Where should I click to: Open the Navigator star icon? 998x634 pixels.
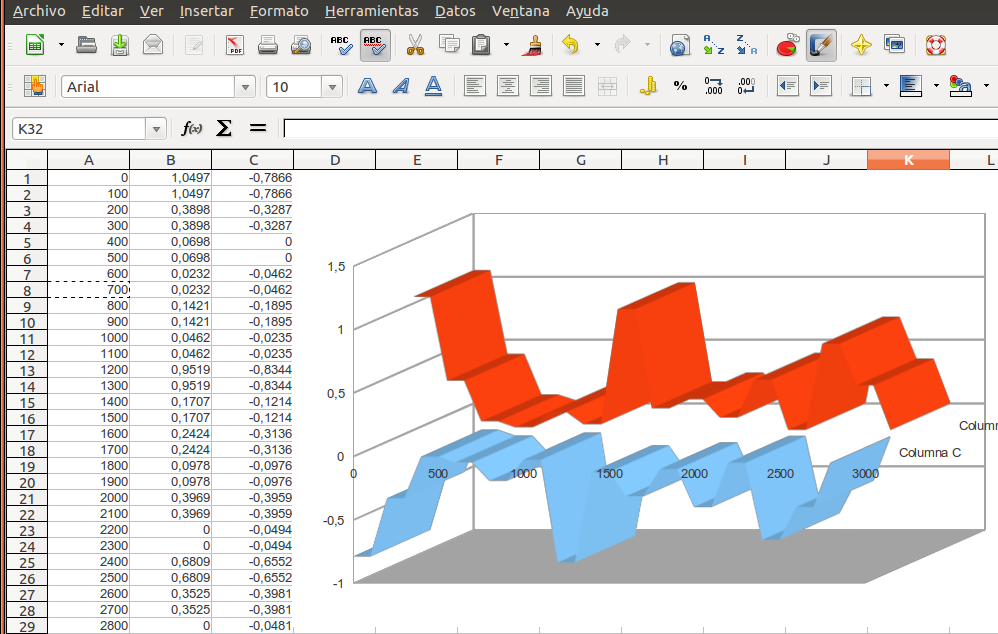point(861,45)
